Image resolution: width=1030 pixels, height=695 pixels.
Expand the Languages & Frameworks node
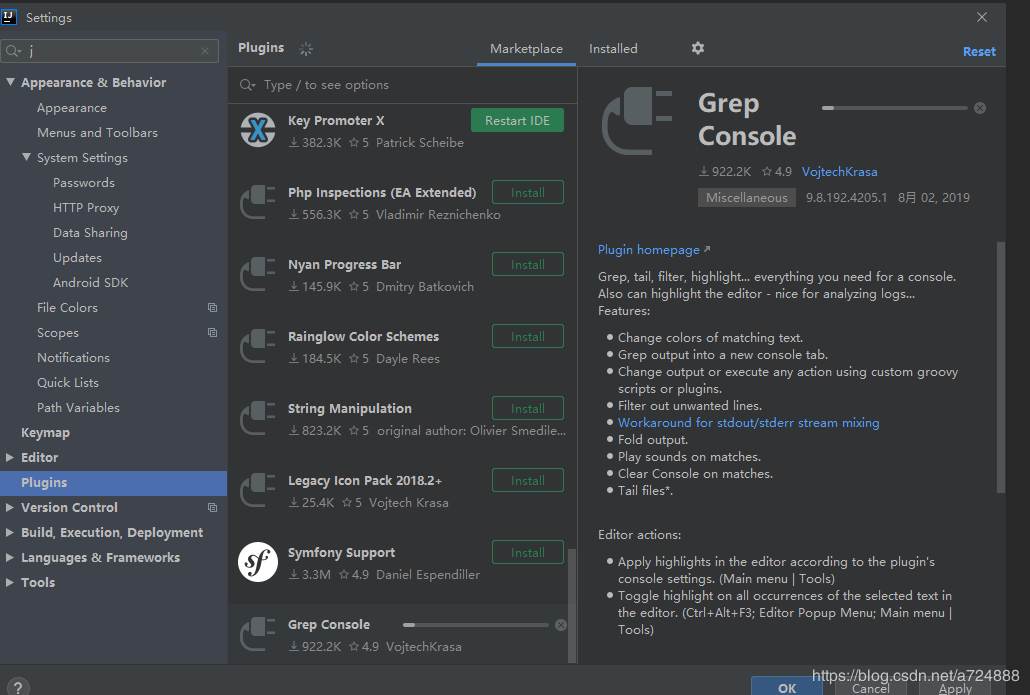(x=10, y=557)
